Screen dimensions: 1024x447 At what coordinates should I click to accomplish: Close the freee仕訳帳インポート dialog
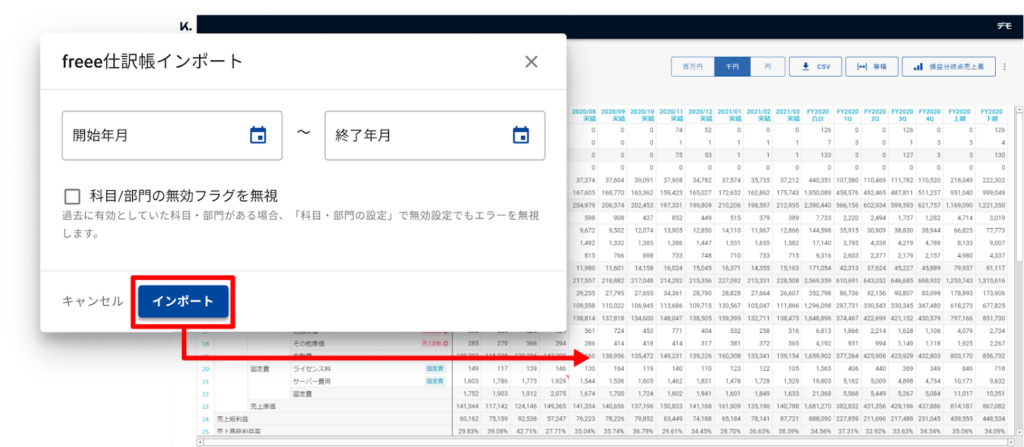click(x=532, y=62)
